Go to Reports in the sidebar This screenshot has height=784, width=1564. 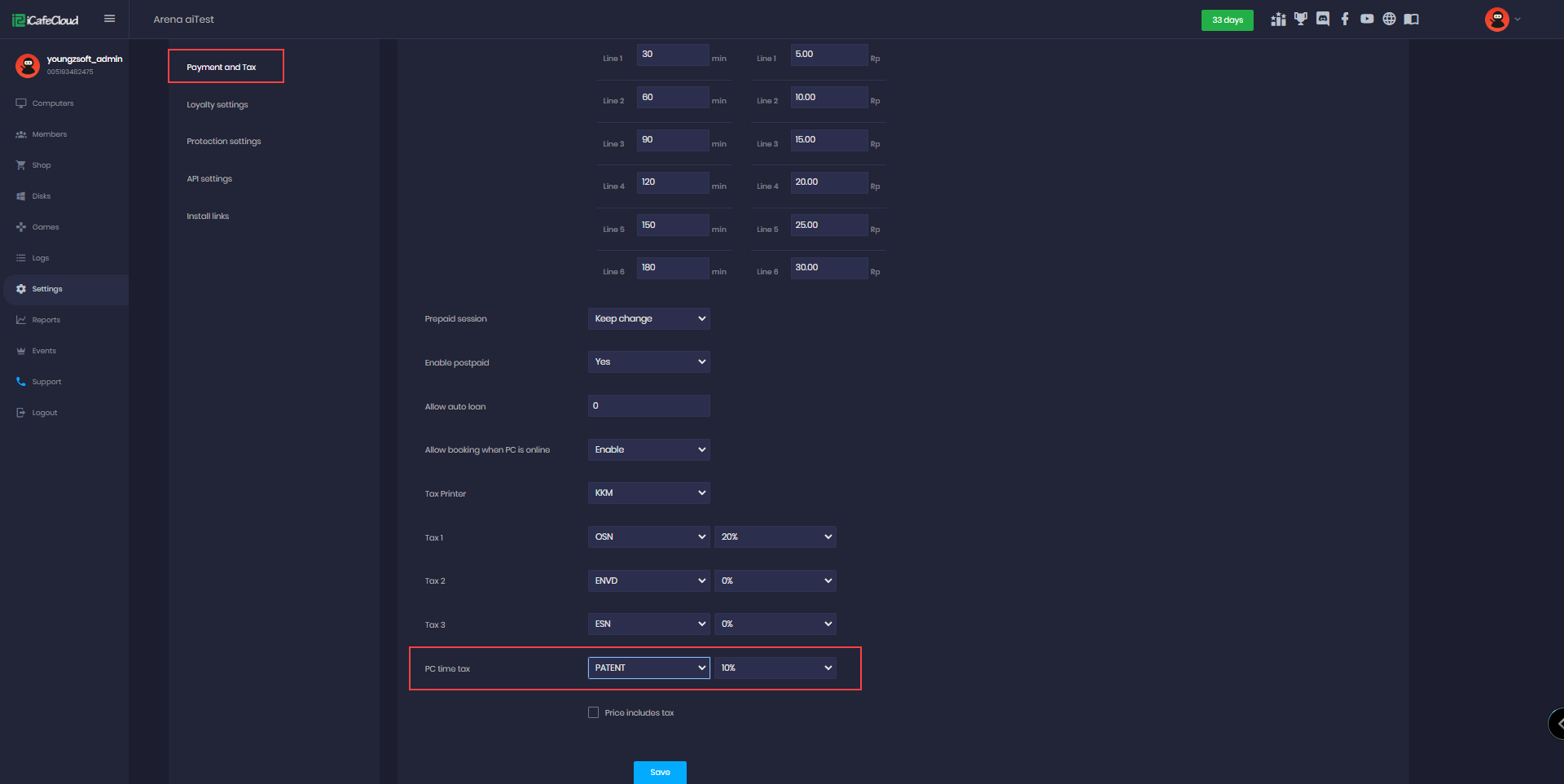pyautogui.click(x=46, y=320)
